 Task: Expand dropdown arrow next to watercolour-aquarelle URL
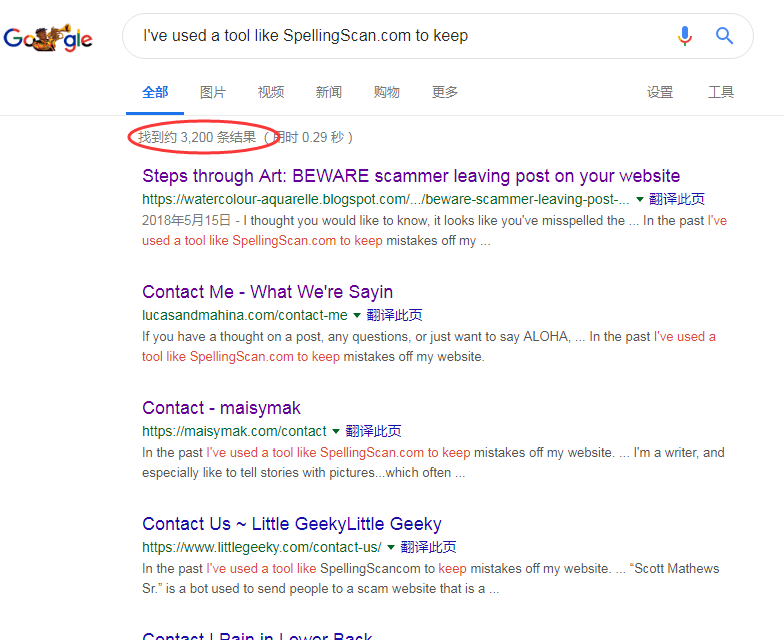point(640,200)
